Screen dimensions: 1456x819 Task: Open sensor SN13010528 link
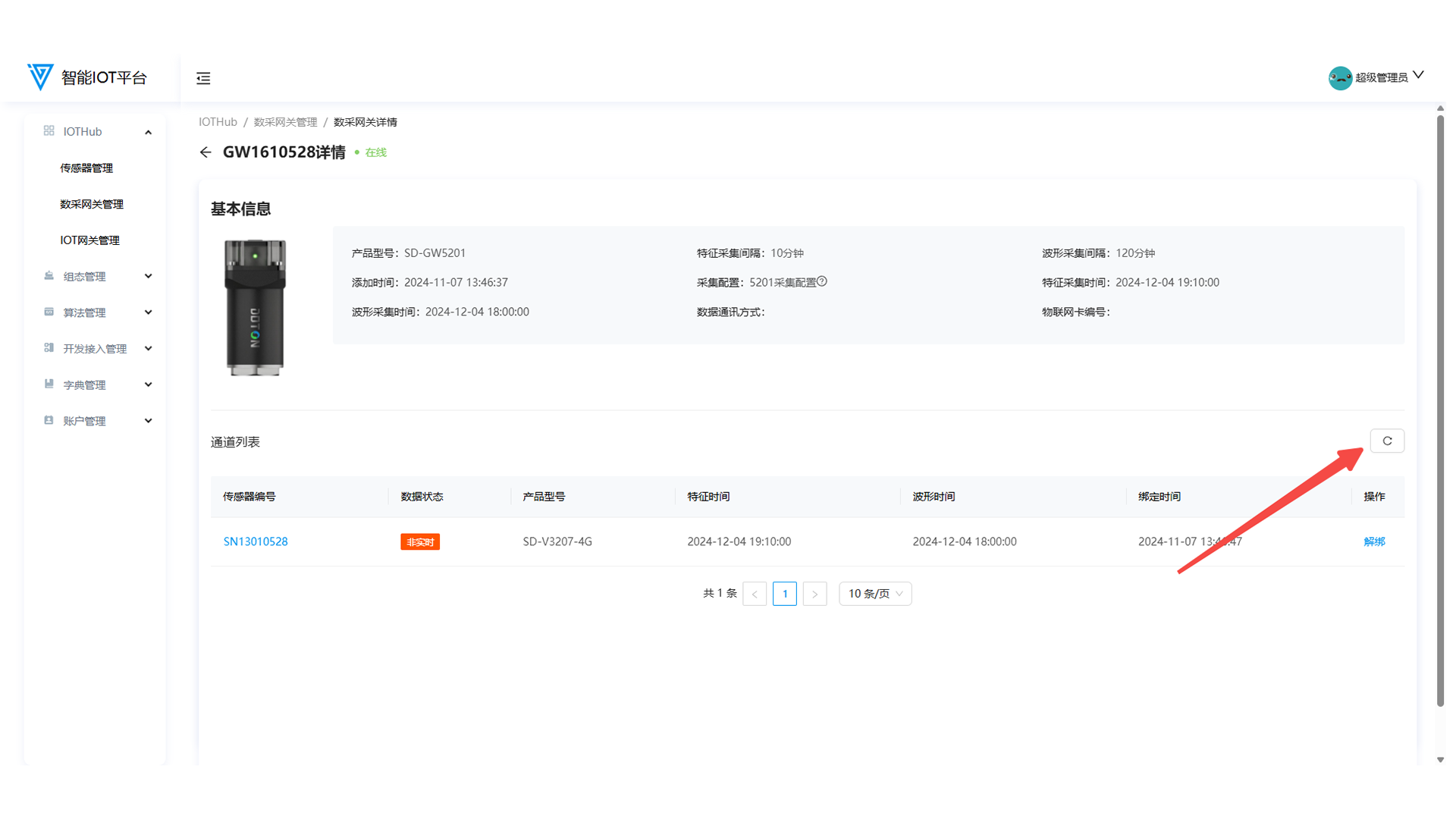click(x=256, y=541)
